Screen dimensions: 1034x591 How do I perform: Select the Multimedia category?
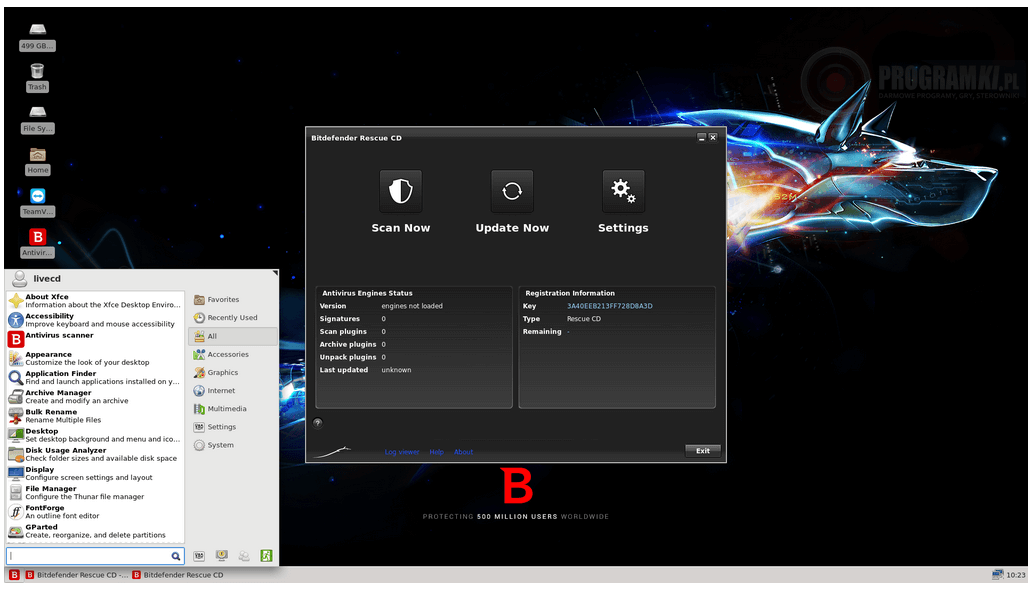[233, 409]
